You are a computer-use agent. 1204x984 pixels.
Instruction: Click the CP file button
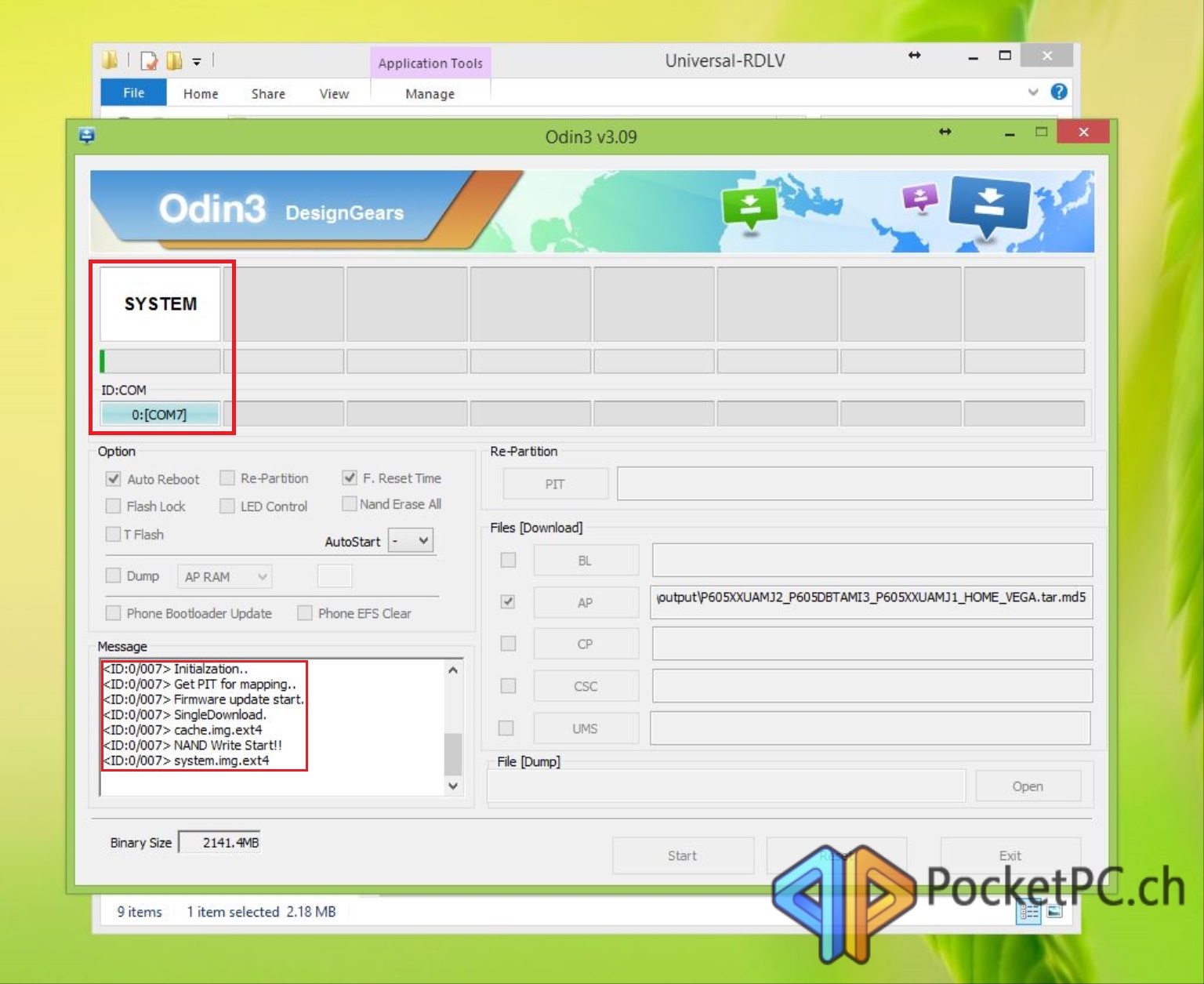point(586,644)
